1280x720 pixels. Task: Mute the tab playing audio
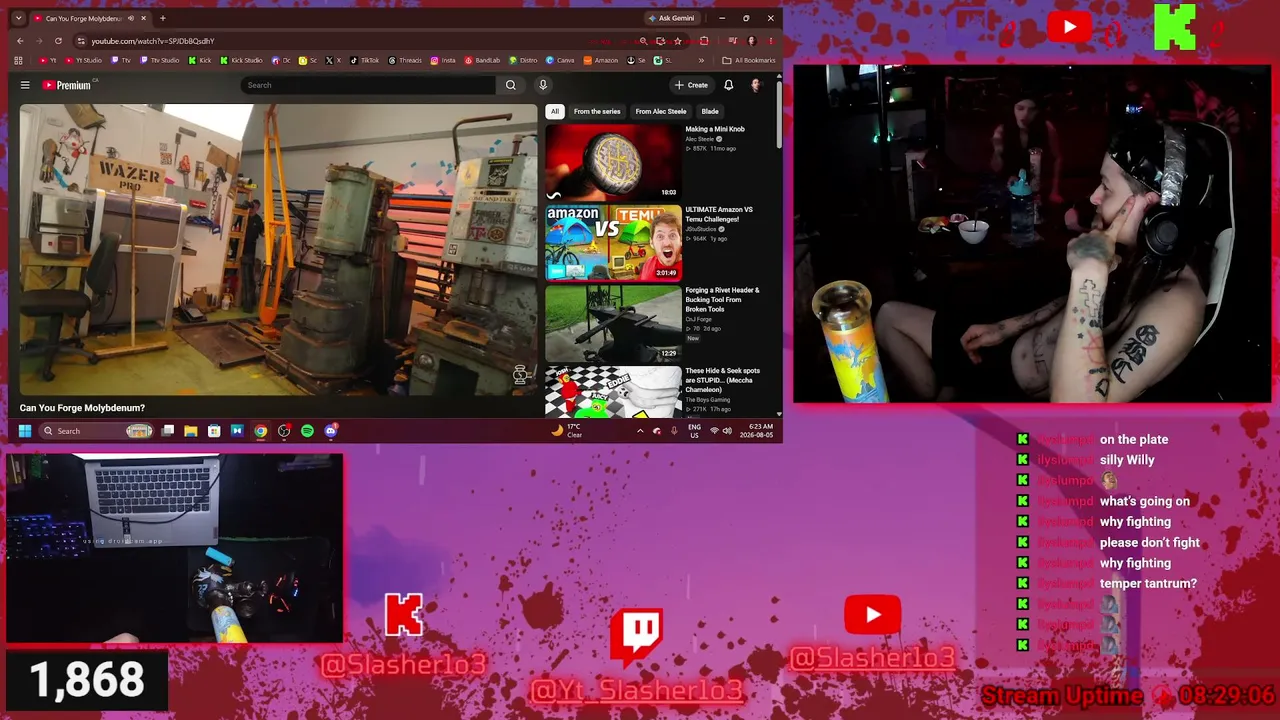pyautogui.click(x=131, y=18)
